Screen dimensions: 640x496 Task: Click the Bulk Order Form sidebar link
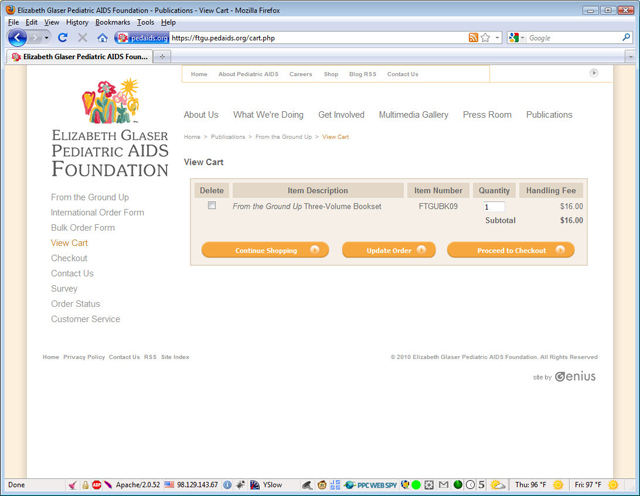pos(83,227)
